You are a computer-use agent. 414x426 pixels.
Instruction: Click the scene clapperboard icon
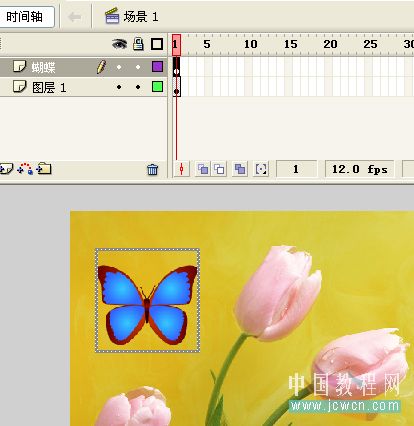coord(112,16)
